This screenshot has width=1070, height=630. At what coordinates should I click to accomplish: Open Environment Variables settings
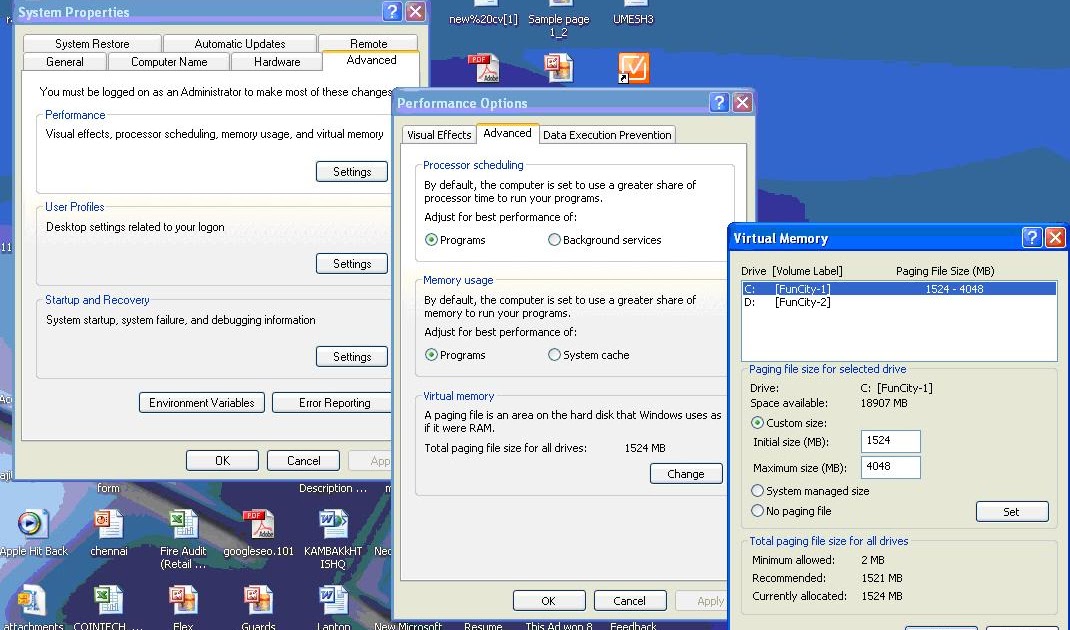tap(201, 402)
